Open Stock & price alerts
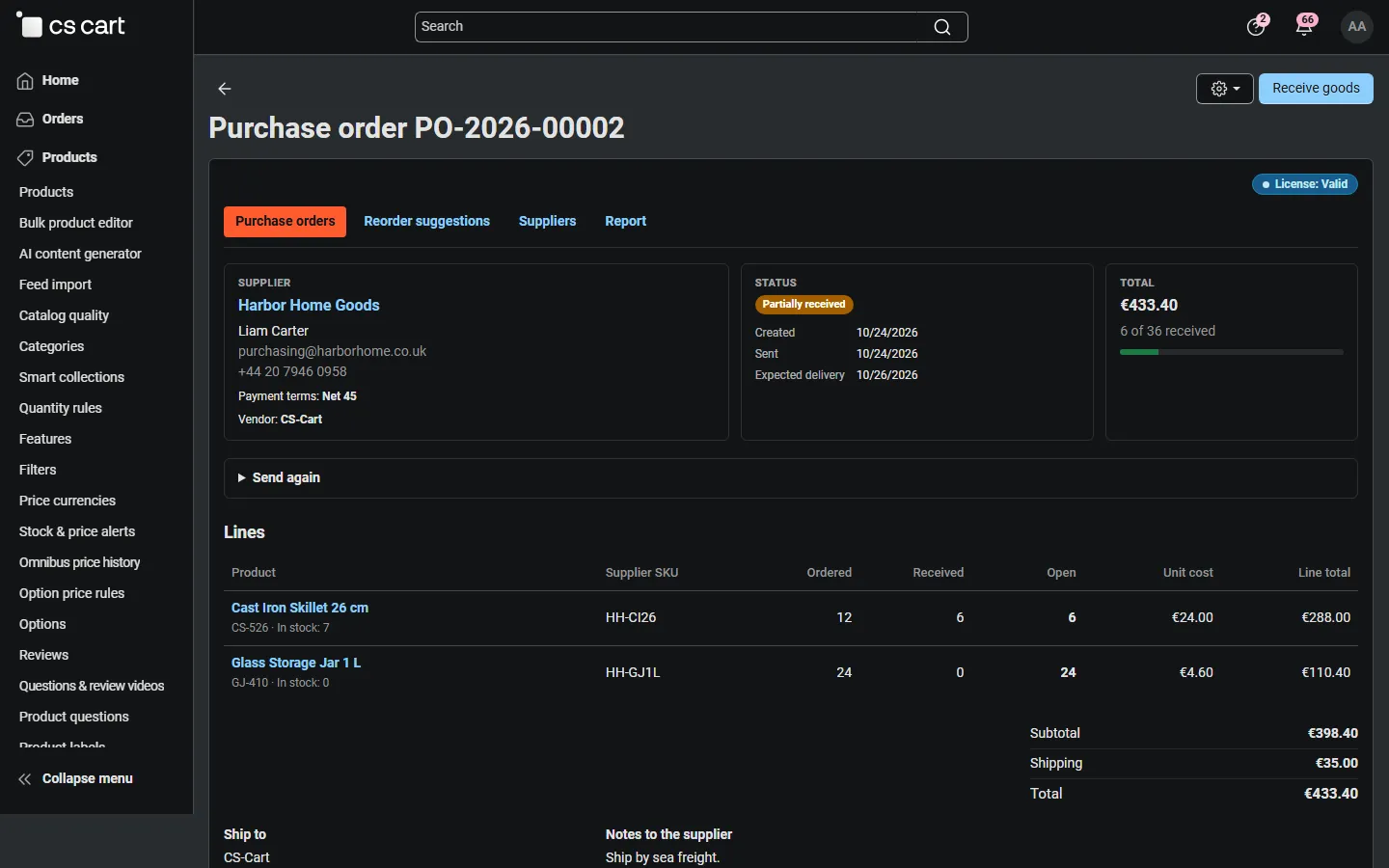Viewport: 1389px width, 868px height. pos(77,532)
